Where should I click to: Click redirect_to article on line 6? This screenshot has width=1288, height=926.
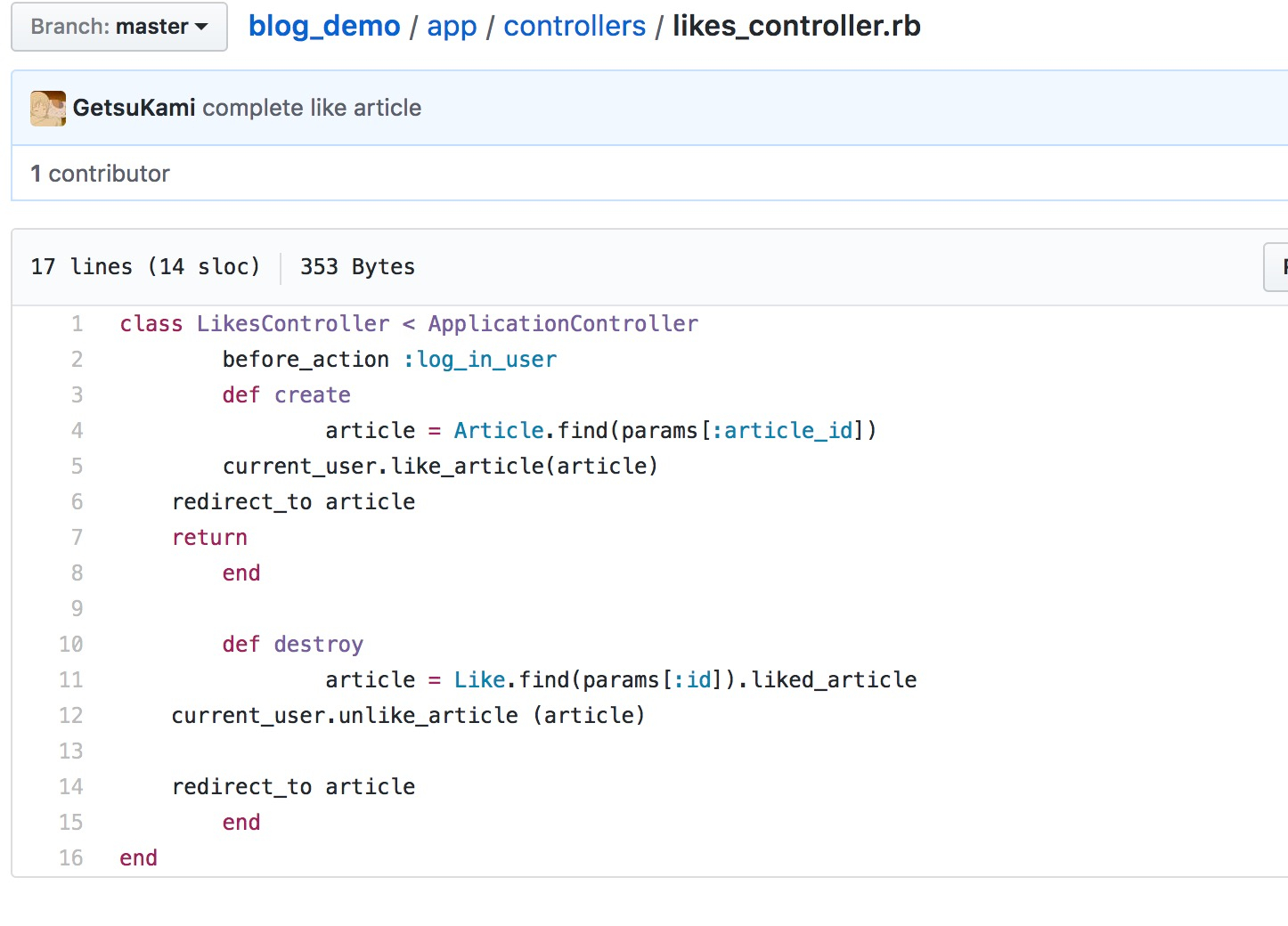293,501
